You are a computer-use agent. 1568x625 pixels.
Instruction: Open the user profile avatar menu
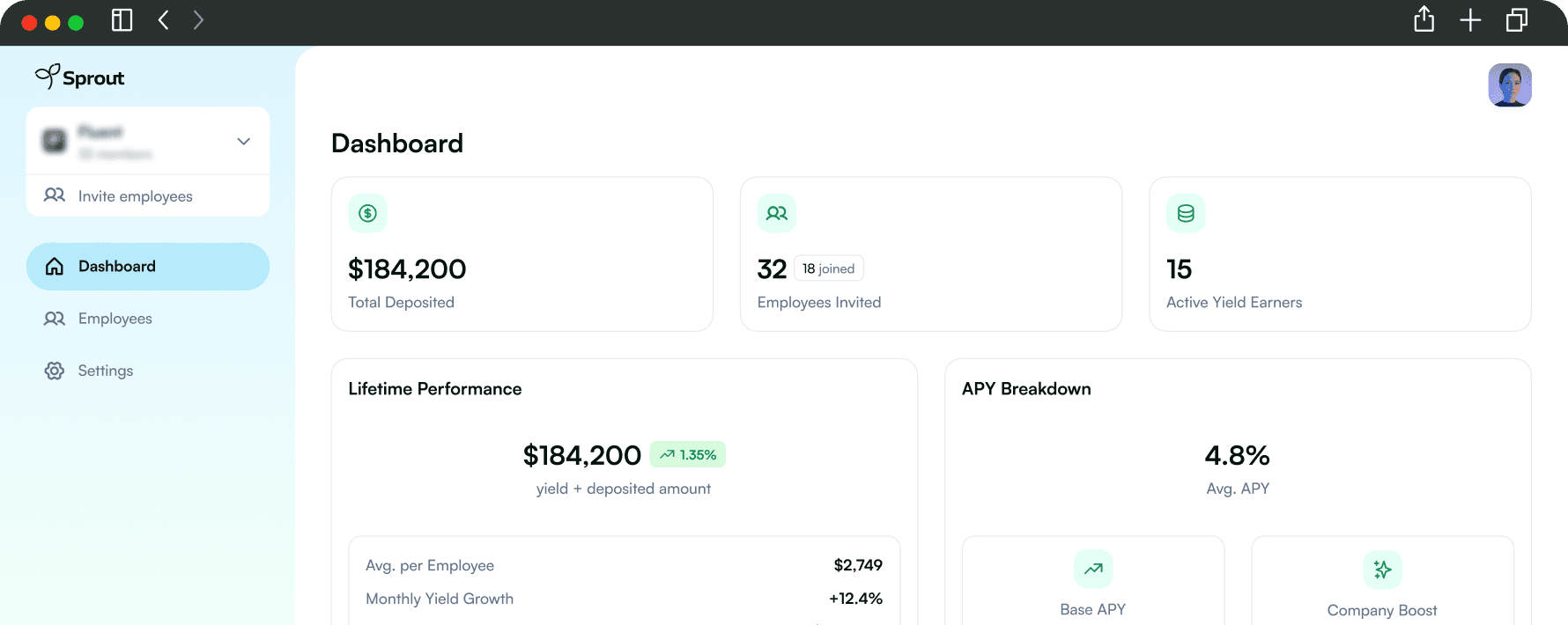coord(1509,85)
